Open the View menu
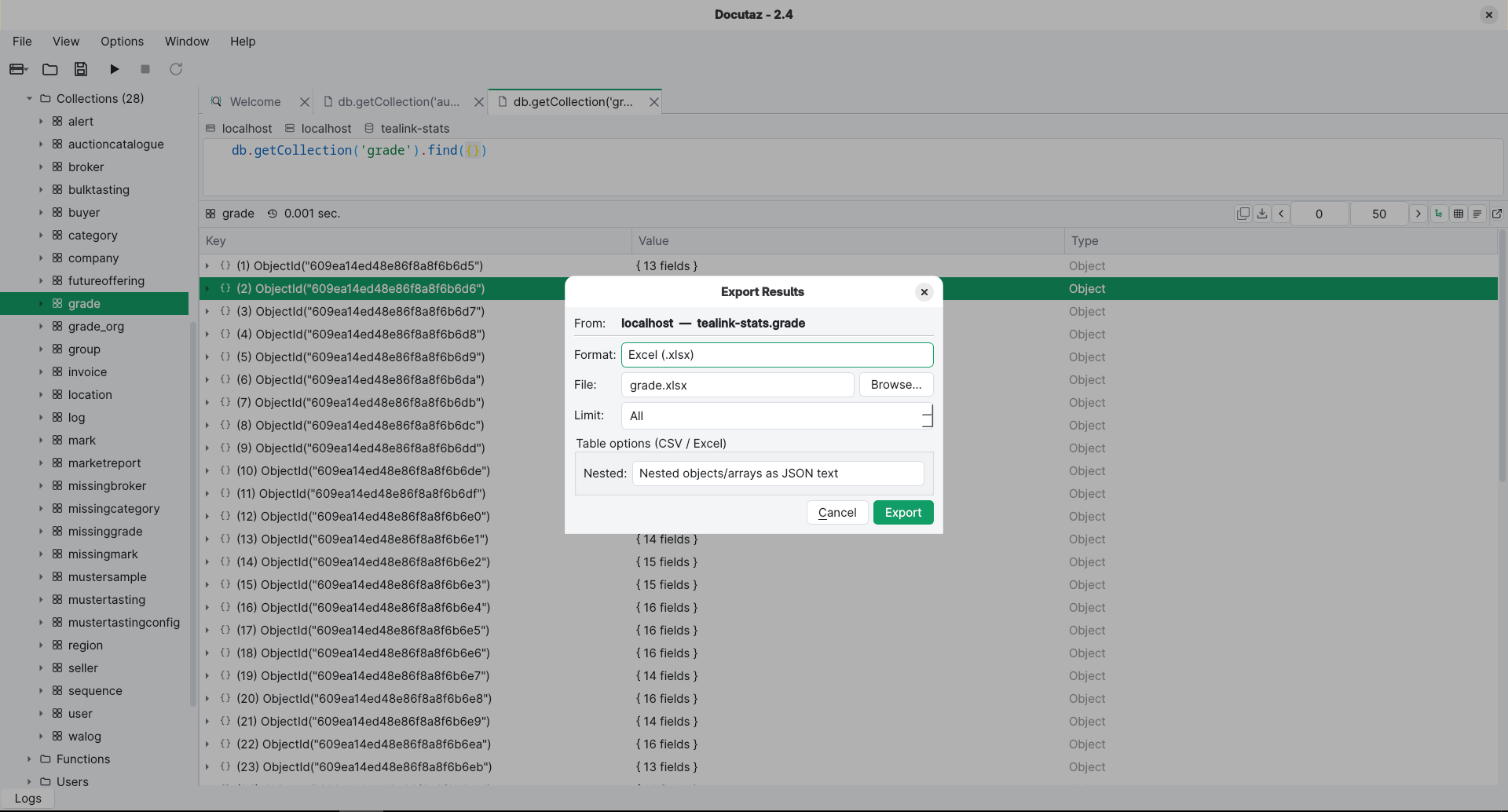Viewport: 1508px width, 812px height. [66, 42]
